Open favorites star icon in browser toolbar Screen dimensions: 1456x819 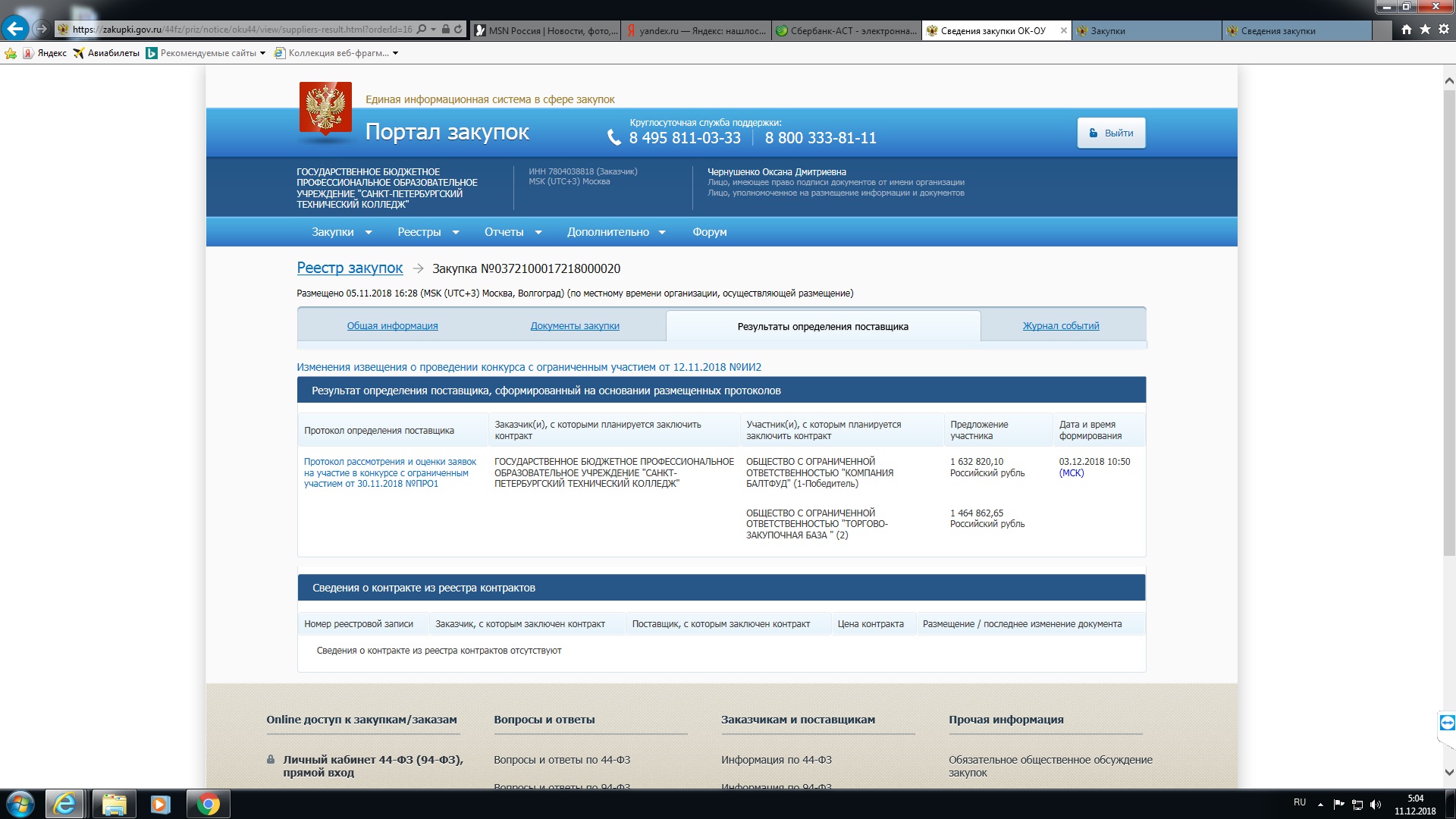1425,30
